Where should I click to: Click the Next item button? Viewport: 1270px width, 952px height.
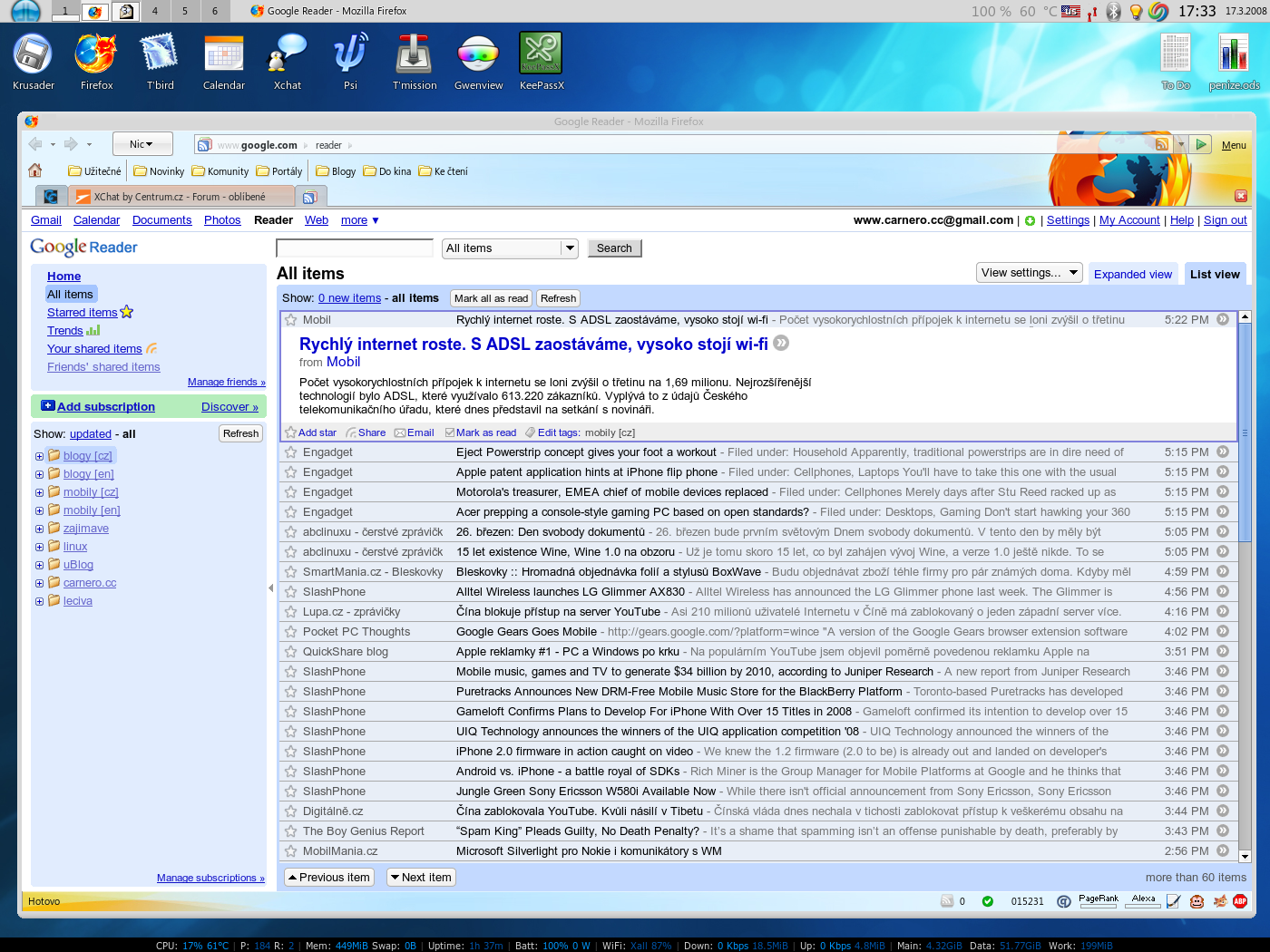click(421, 878)
